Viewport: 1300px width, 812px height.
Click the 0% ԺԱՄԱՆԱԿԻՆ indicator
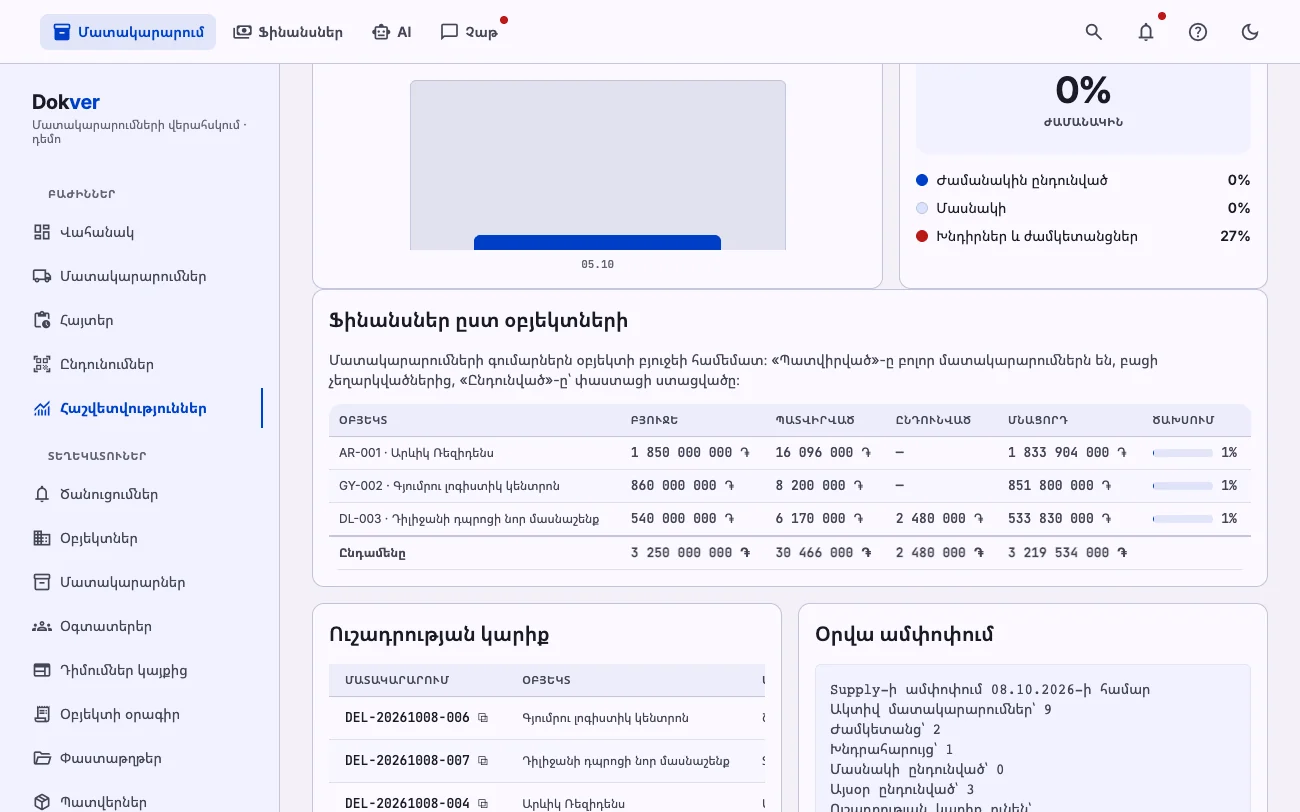click(x=1083, y=100)
